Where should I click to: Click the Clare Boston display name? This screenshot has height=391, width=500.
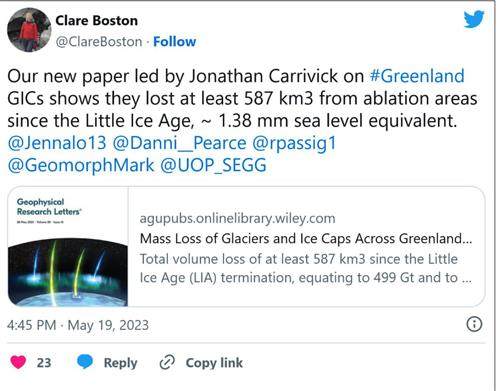[96, 21]
